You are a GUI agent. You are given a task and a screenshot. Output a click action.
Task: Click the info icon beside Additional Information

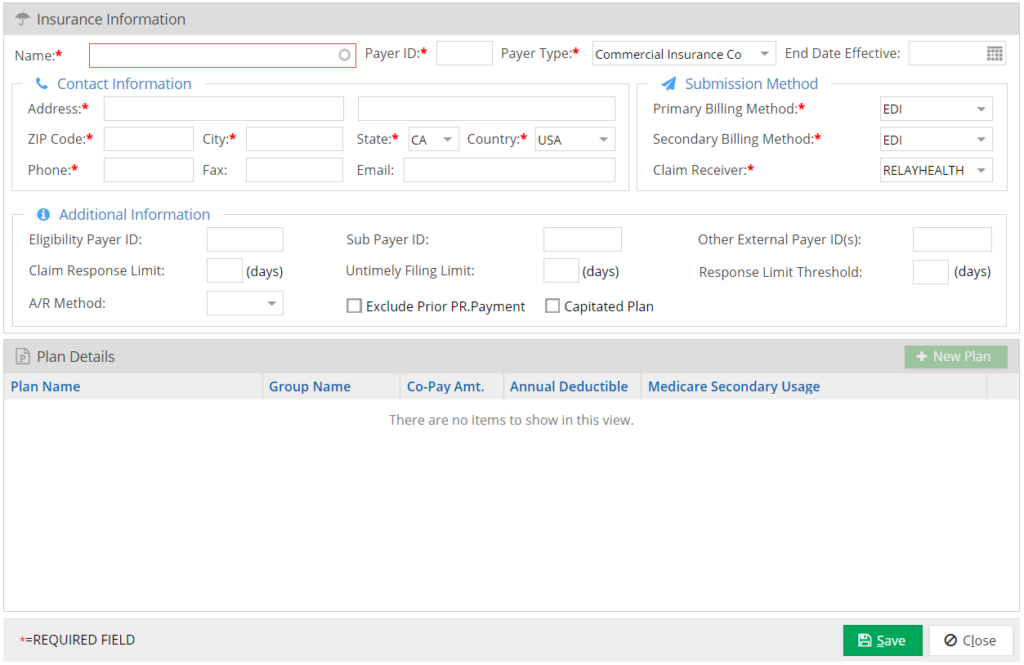(x=44, y=214)
